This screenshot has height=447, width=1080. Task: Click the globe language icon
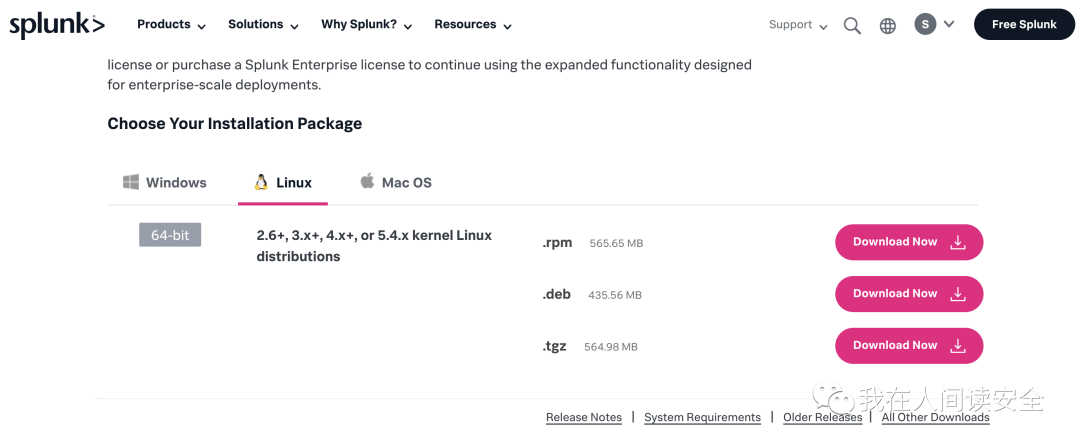[888, 26]
